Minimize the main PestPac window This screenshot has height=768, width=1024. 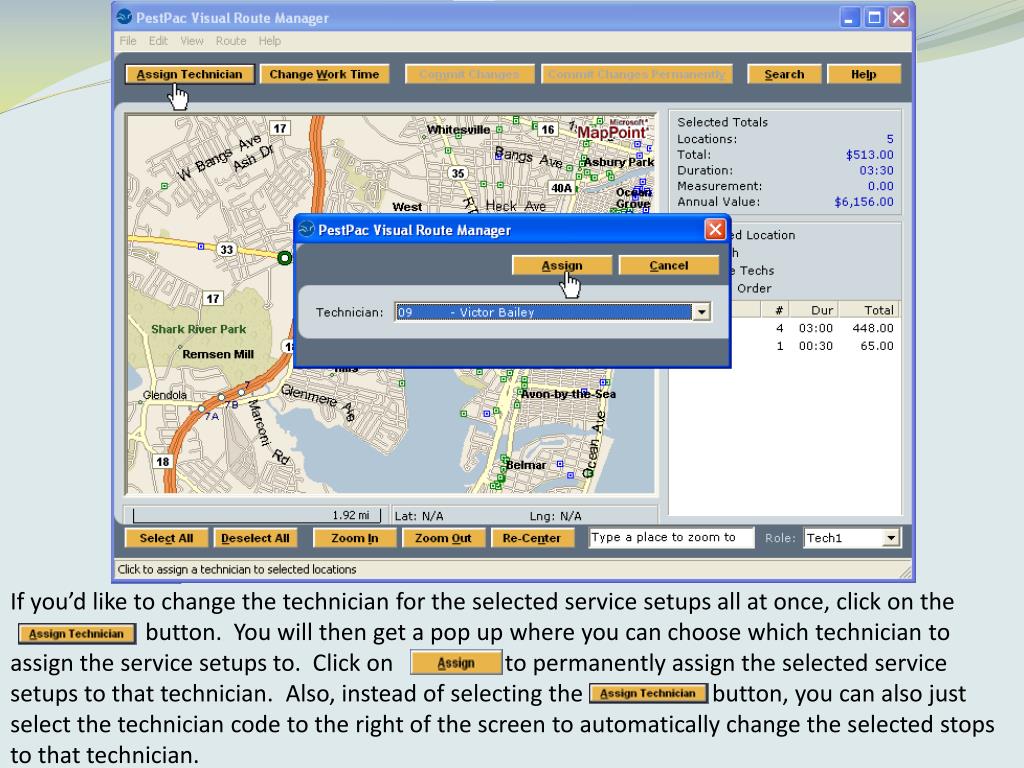click(x=848, y=17)
